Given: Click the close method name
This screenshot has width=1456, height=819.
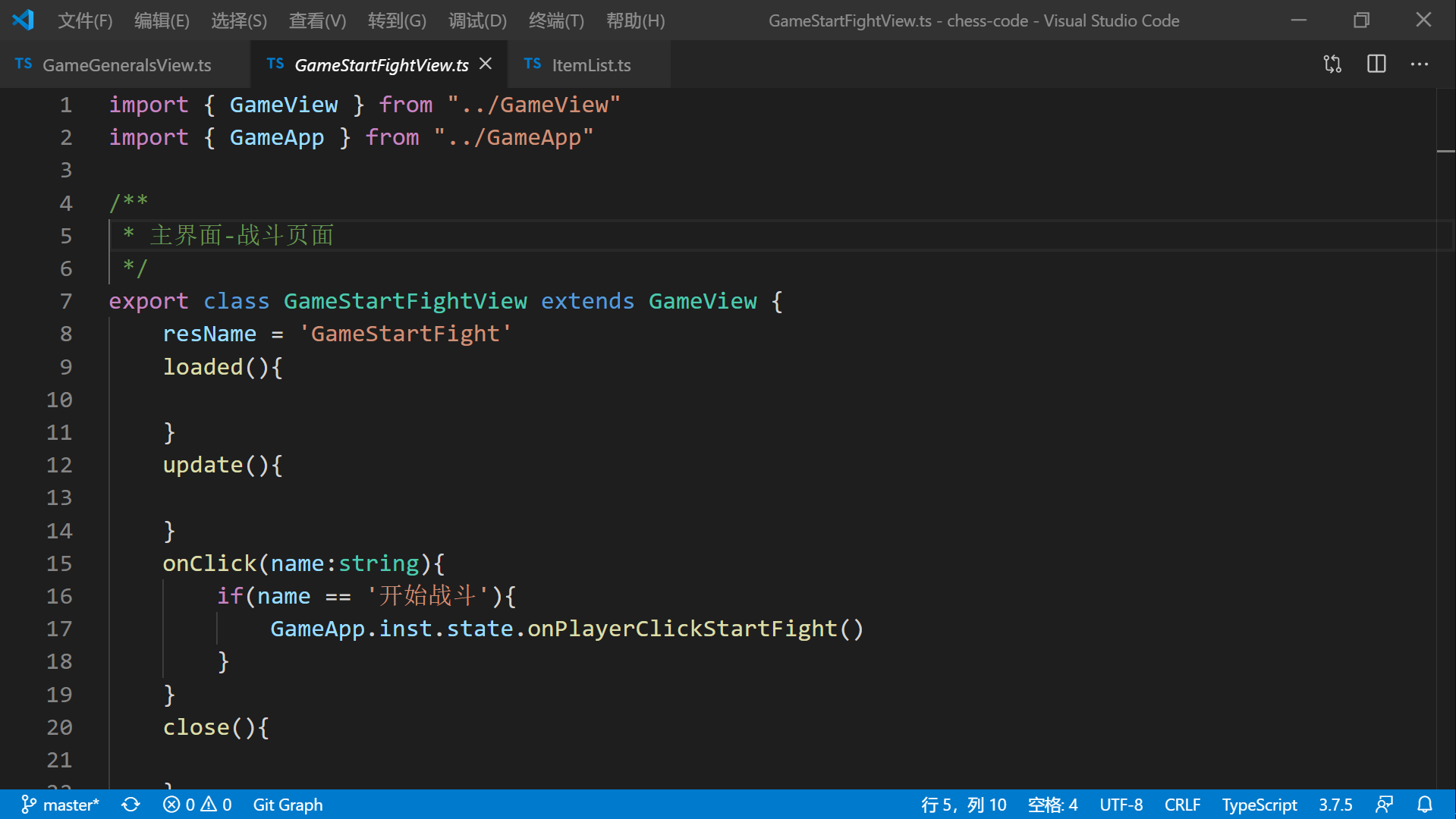Looking at the screenshot, I should click(x=197, y=727).
